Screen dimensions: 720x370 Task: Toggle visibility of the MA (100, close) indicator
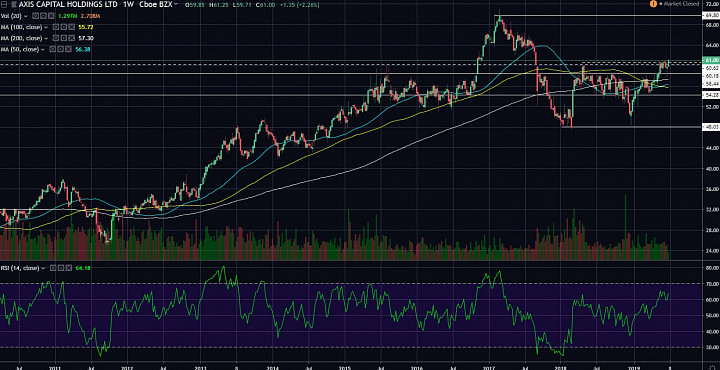point(56,27)
